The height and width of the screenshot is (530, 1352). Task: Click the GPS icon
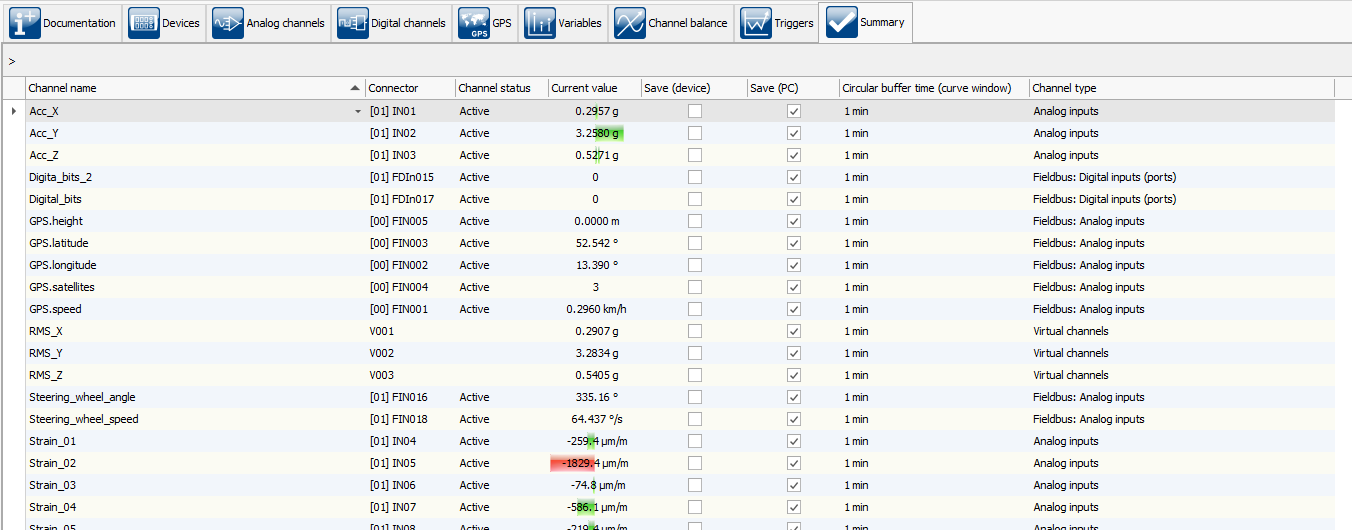tap(474, 23)
